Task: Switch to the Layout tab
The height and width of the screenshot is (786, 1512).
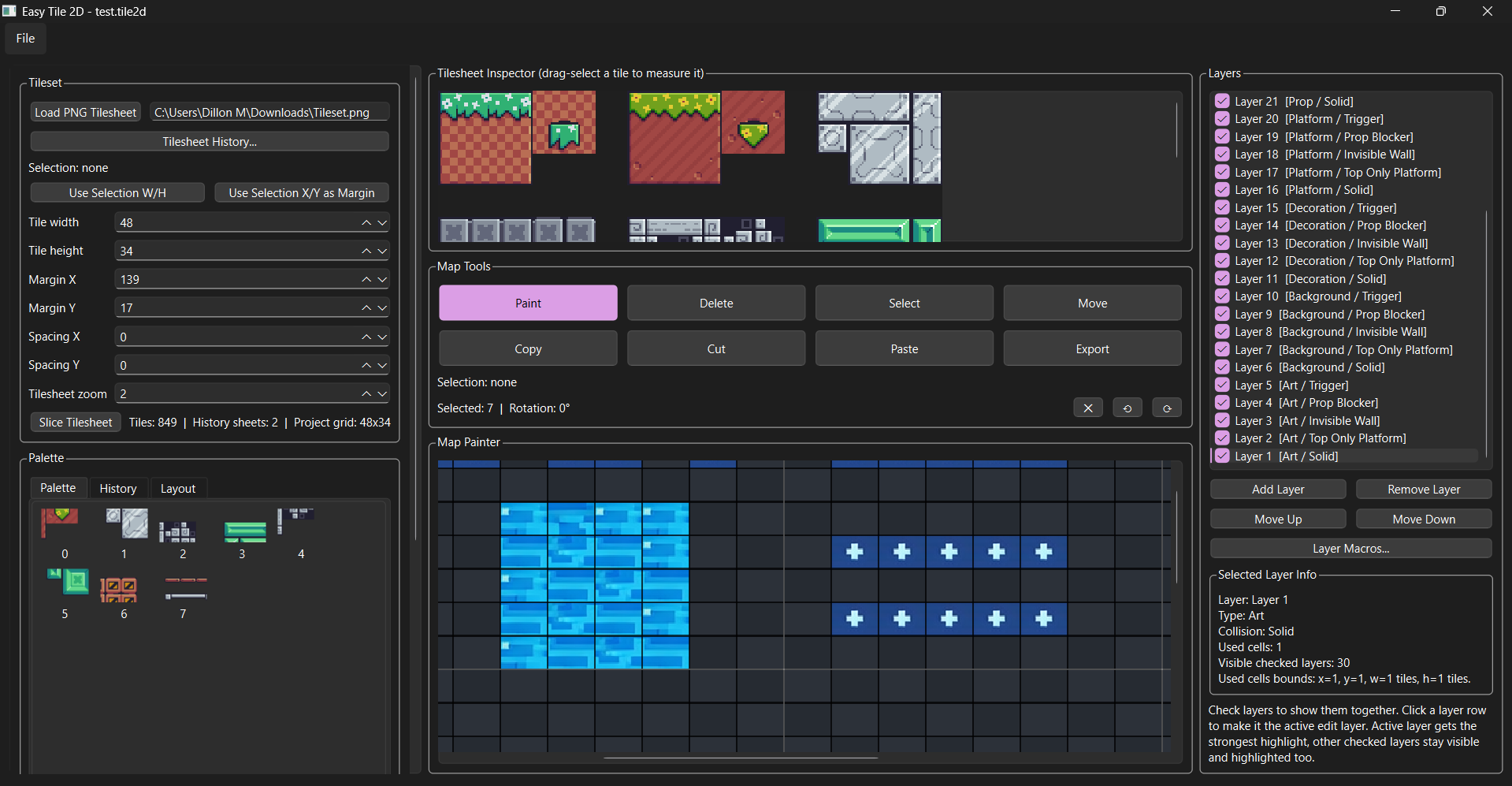Action: (178, 489)
